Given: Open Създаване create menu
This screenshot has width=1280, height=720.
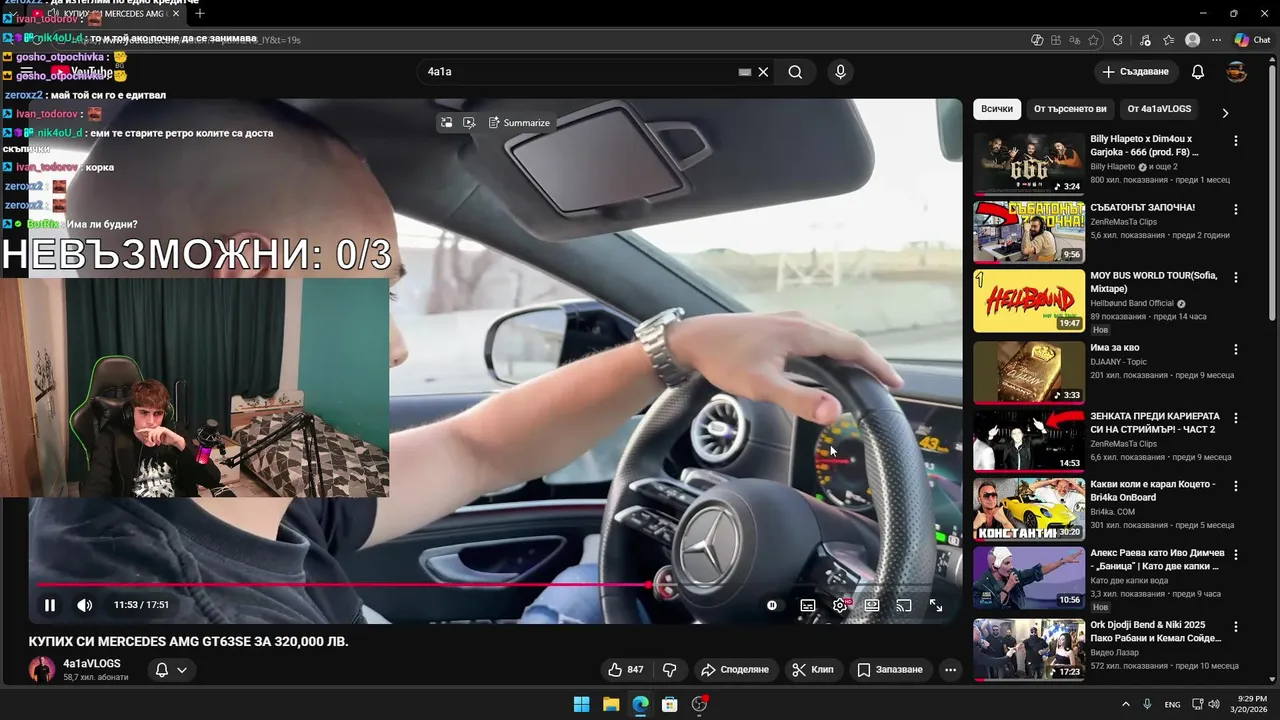Looking at the screenshot, I should tap(1135, 72).
